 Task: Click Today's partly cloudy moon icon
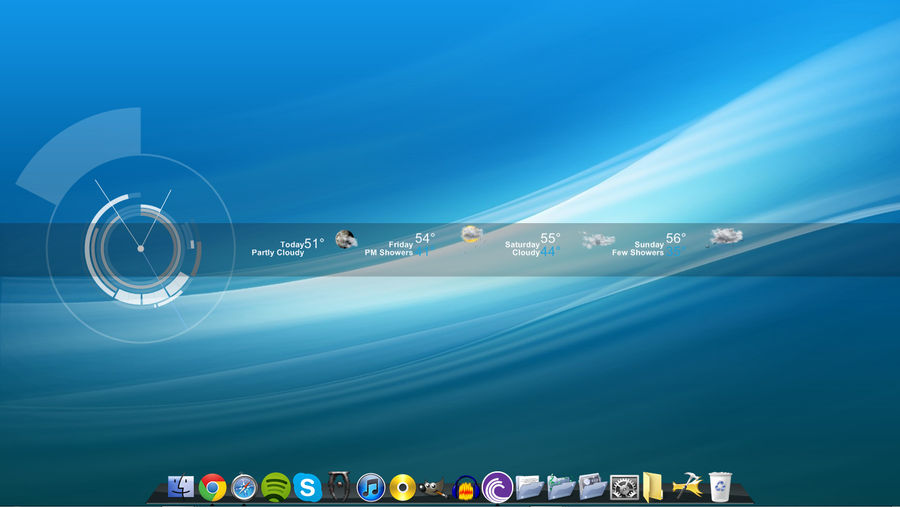pyautogui.click(x=346, y=239)
